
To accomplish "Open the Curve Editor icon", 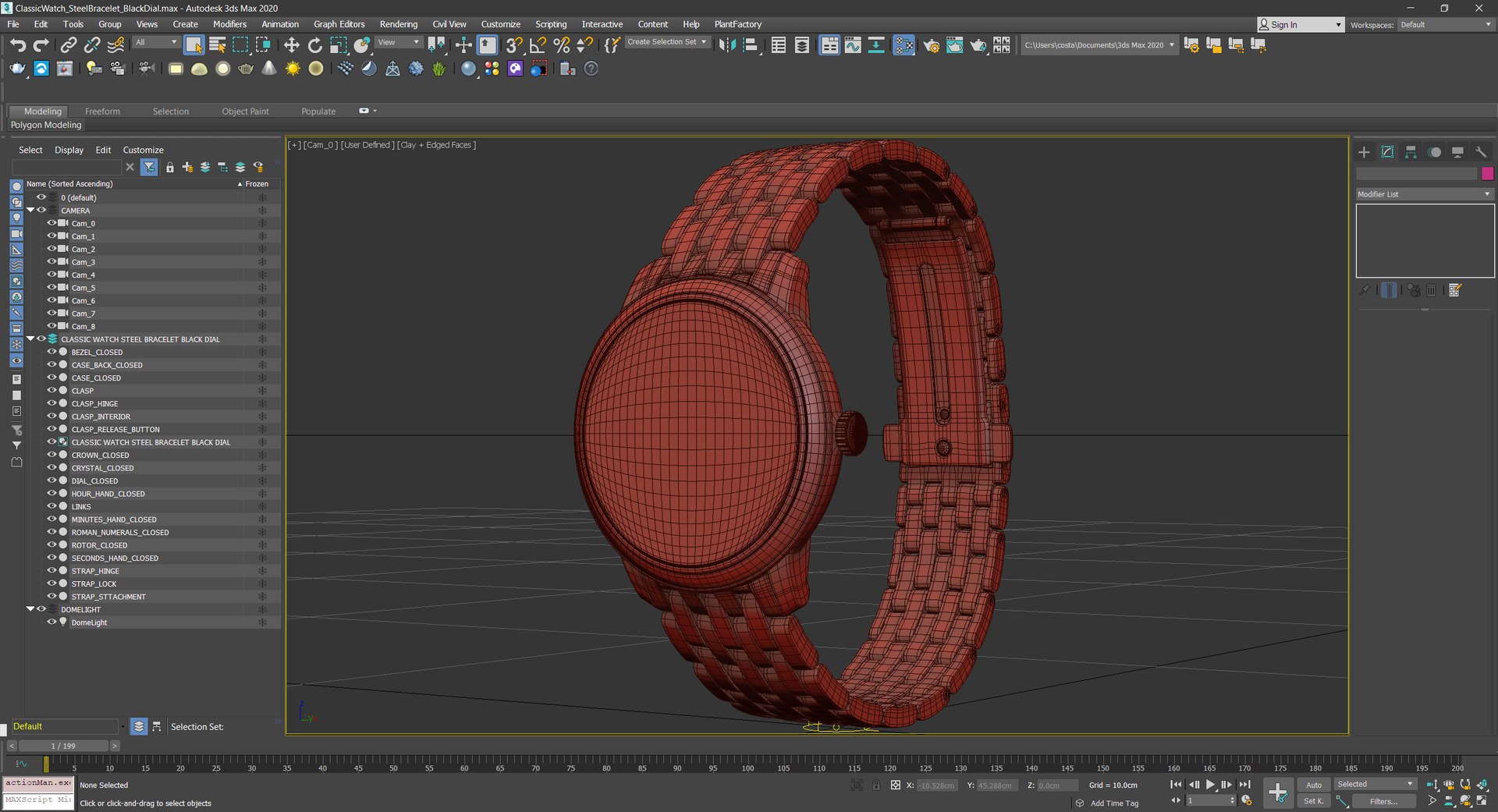I will (853, 45).
